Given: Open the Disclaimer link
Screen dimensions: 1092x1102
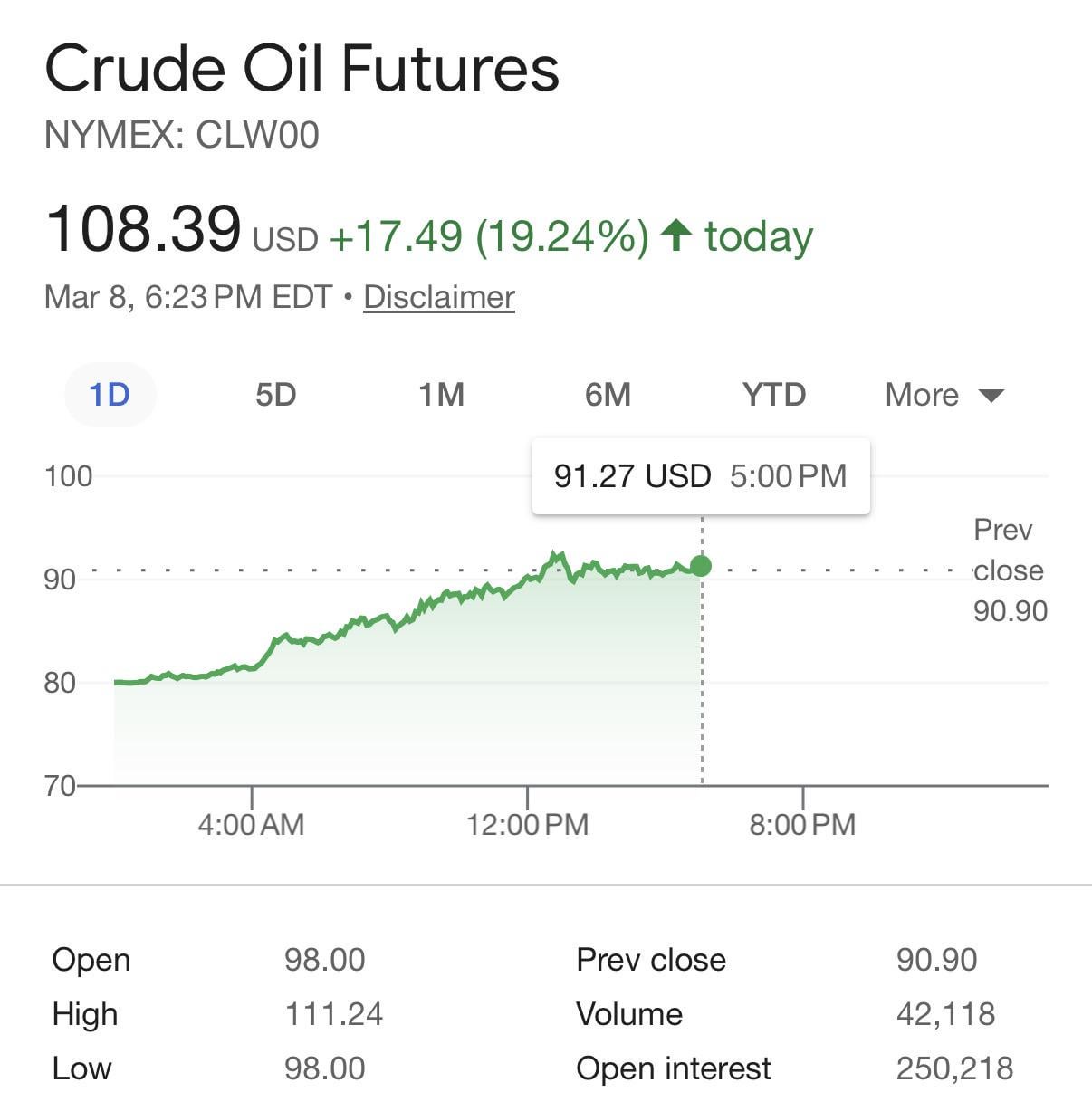Looking at the screenshot, I should coord(439,297).
